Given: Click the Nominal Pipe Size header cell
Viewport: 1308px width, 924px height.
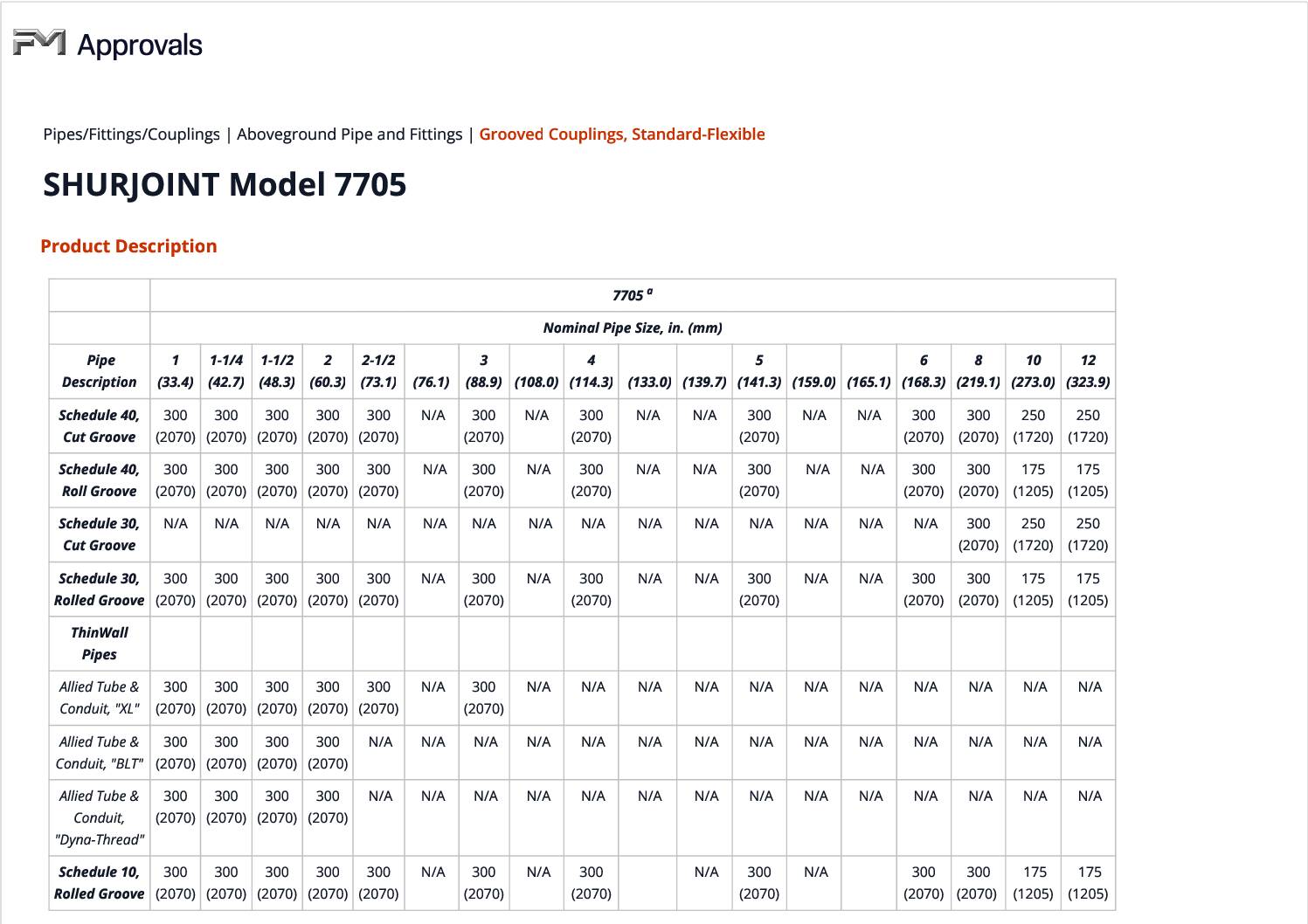Looking at the screenshot, I should [x=633, y=328].
